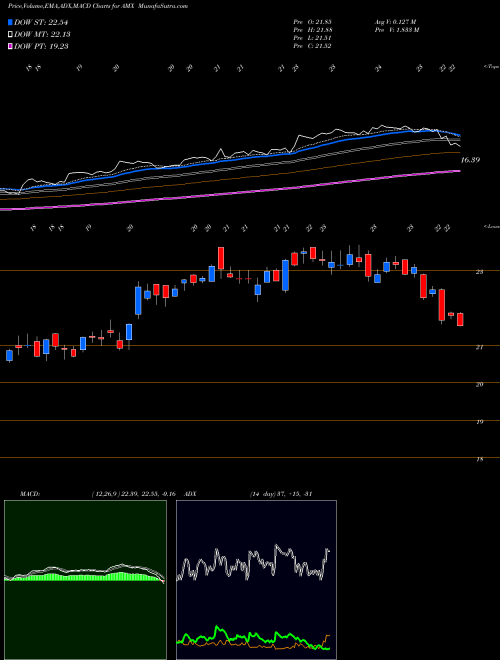Click the magenta DOW PT legend swatch
The width and height of the screenshot is (500, 660).
click(x=10, y=46)
